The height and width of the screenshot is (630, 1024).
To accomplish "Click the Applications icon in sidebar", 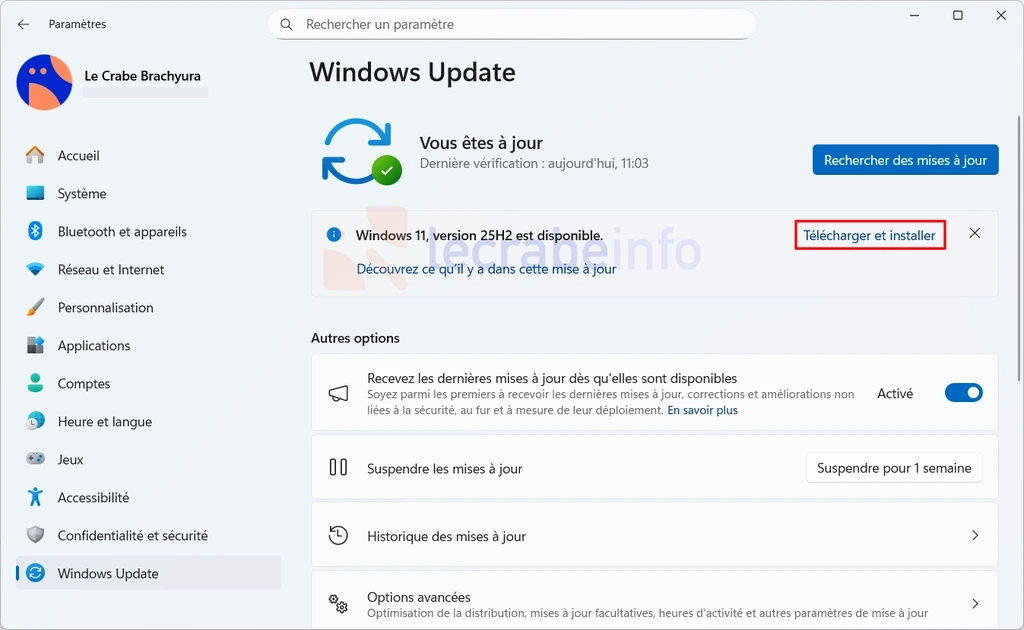I will (35, 345).
